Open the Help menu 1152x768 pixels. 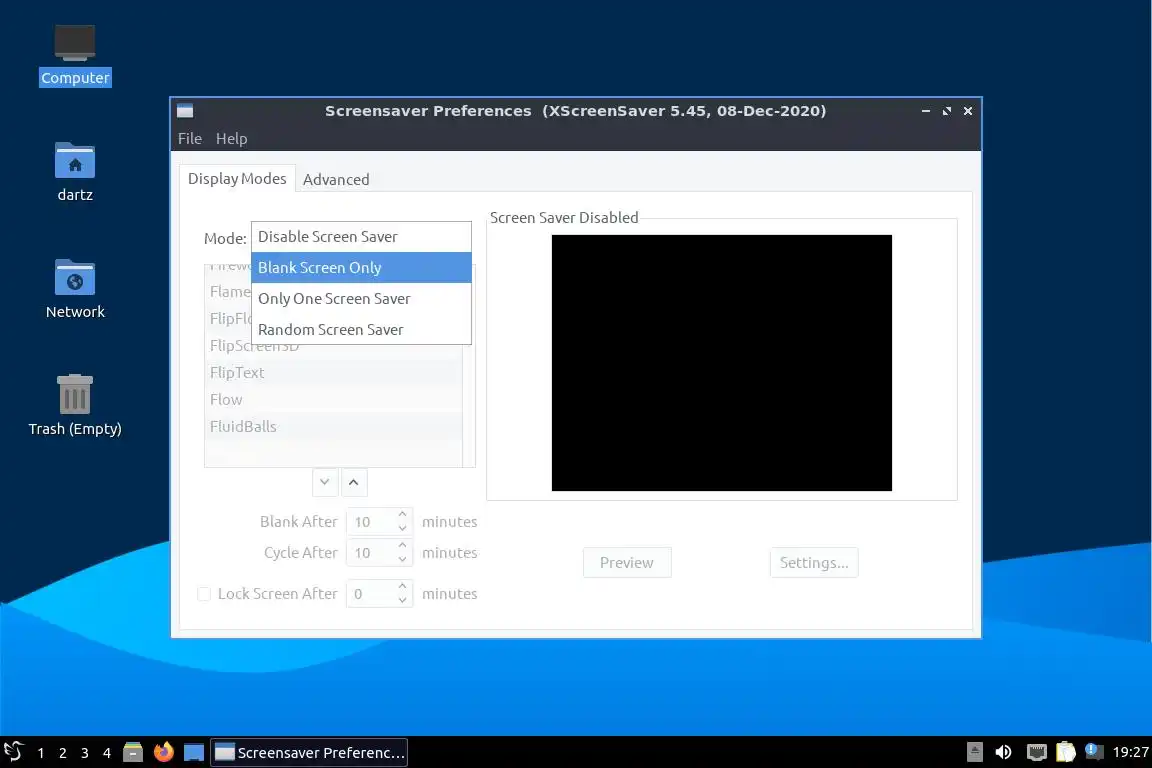[231, 138]
